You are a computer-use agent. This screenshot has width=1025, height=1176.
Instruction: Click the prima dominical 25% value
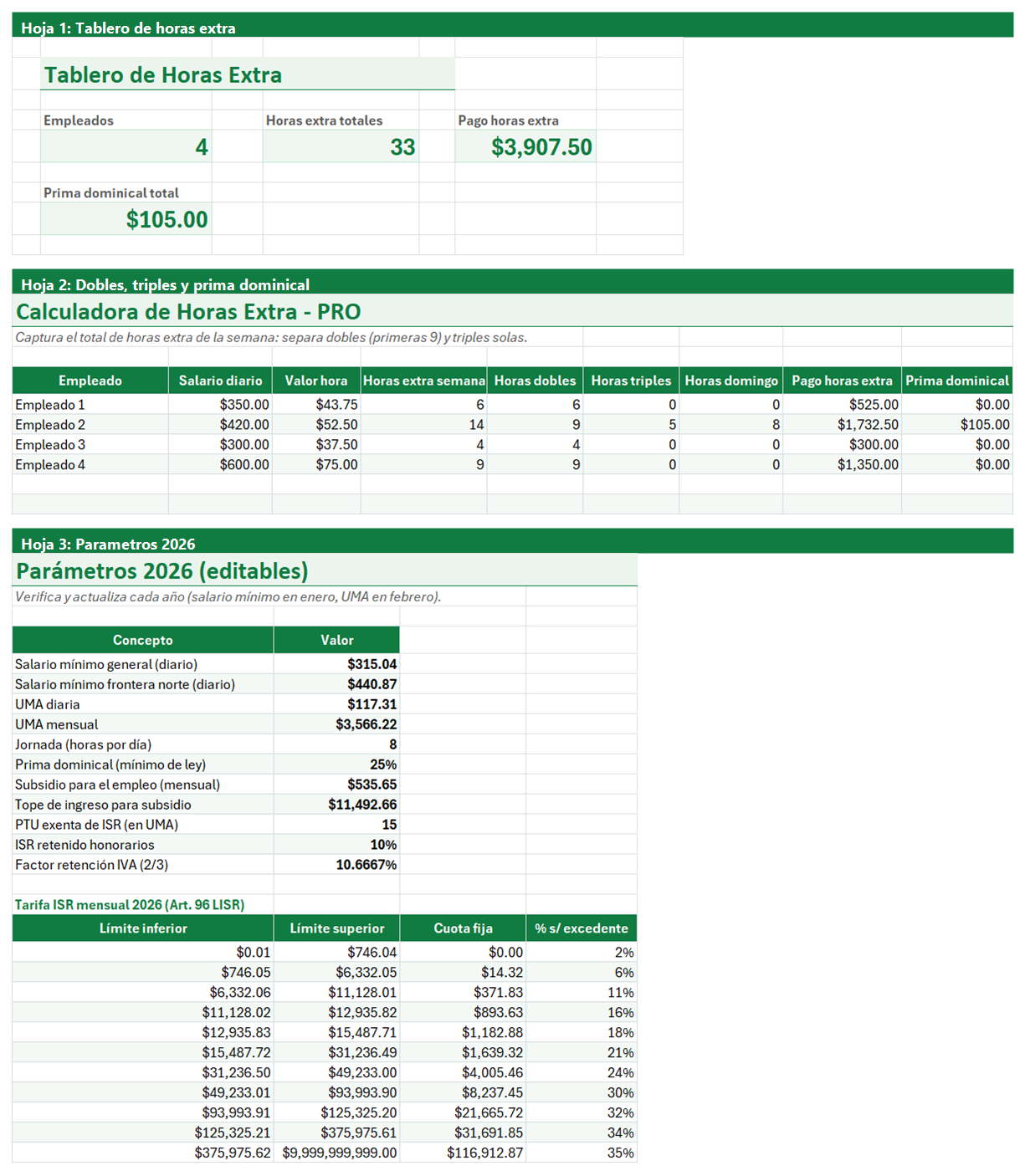(x=336, y=764)
